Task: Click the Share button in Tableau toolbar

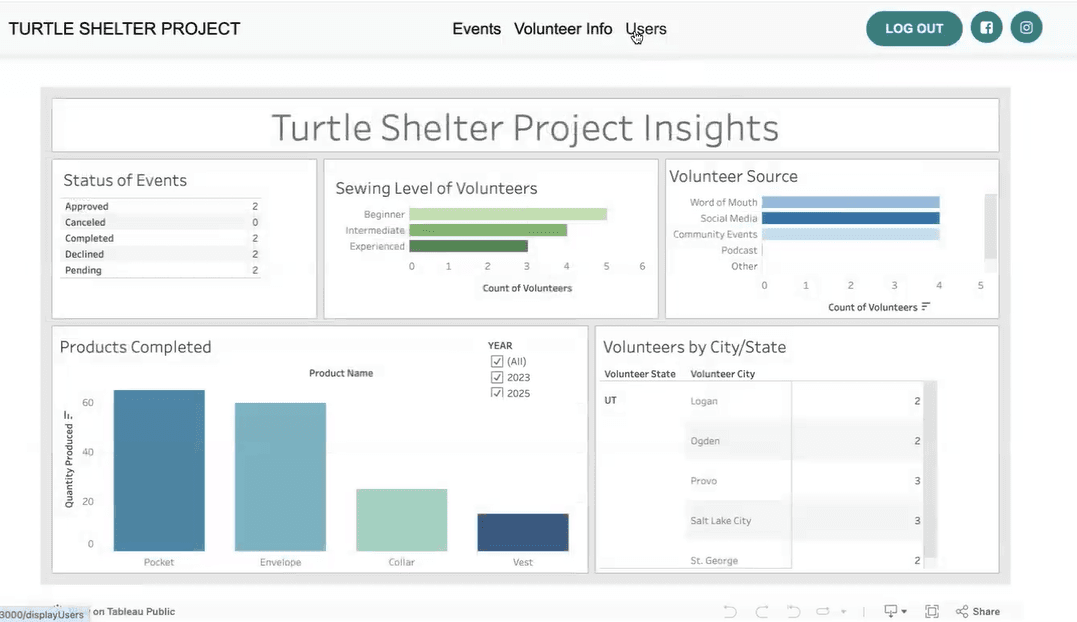Action: coord(977,611)
